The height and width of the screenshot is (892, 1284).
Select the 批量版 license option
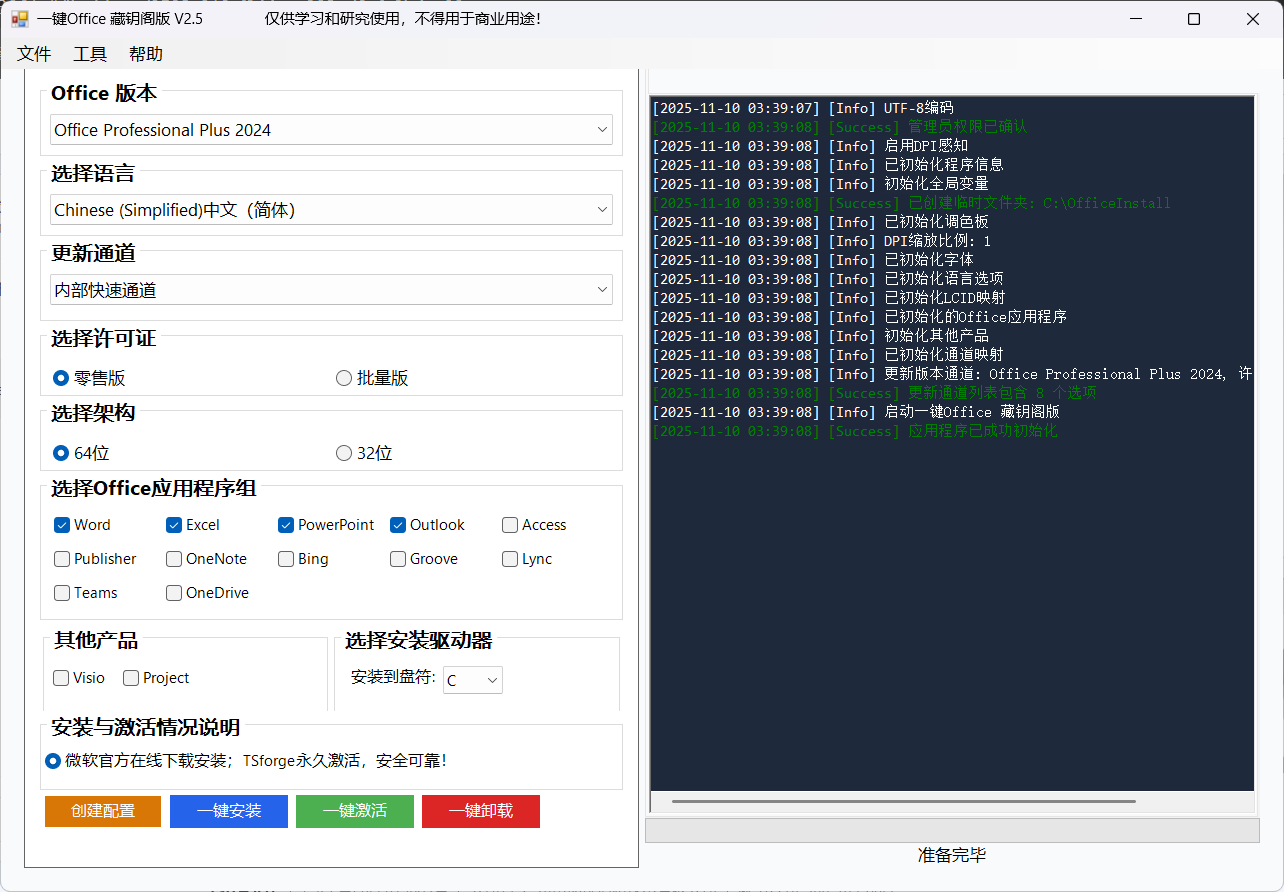tap(343, 377)
